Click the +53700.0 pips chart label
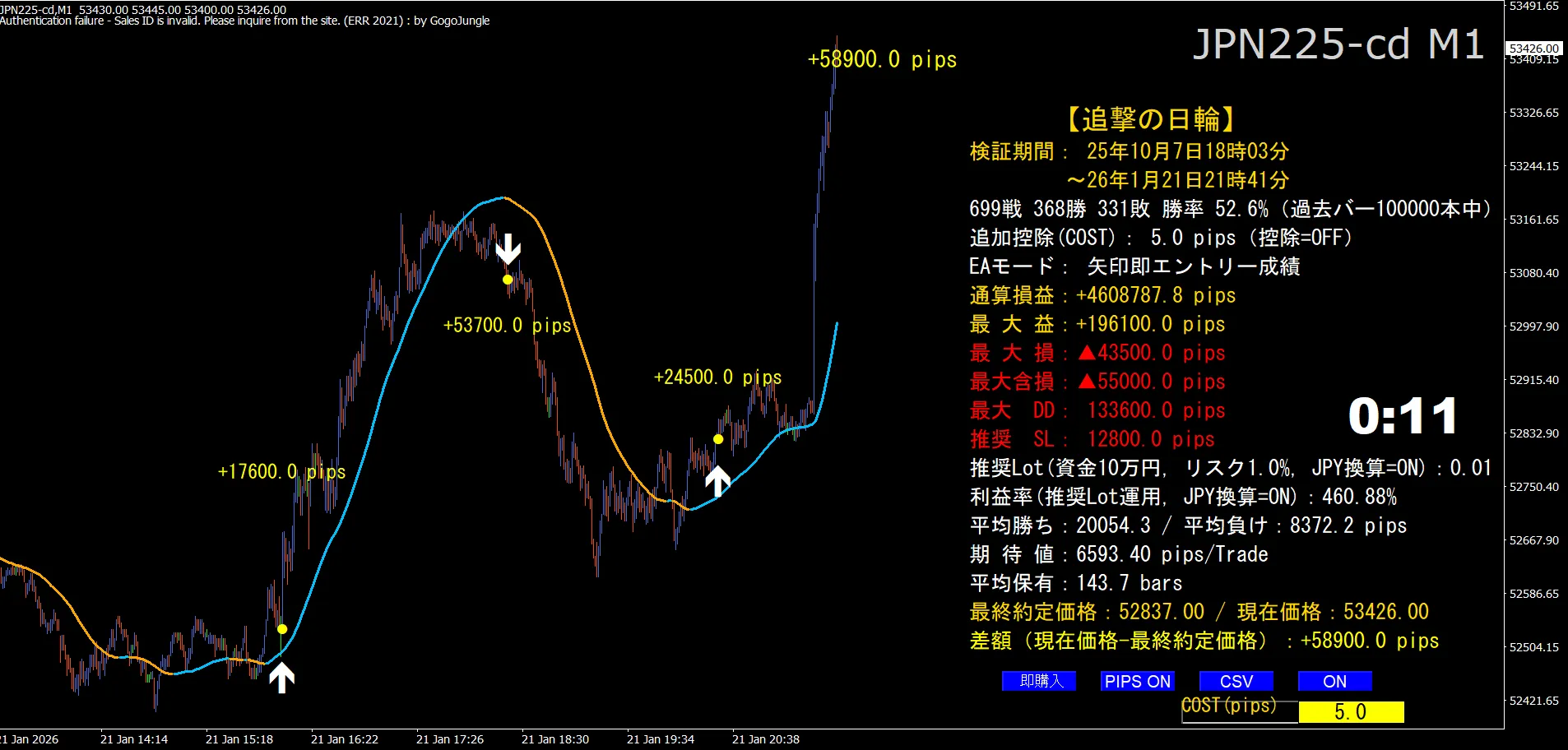The width and height of the screenshot is (1568, 750). tap(507, 326)
